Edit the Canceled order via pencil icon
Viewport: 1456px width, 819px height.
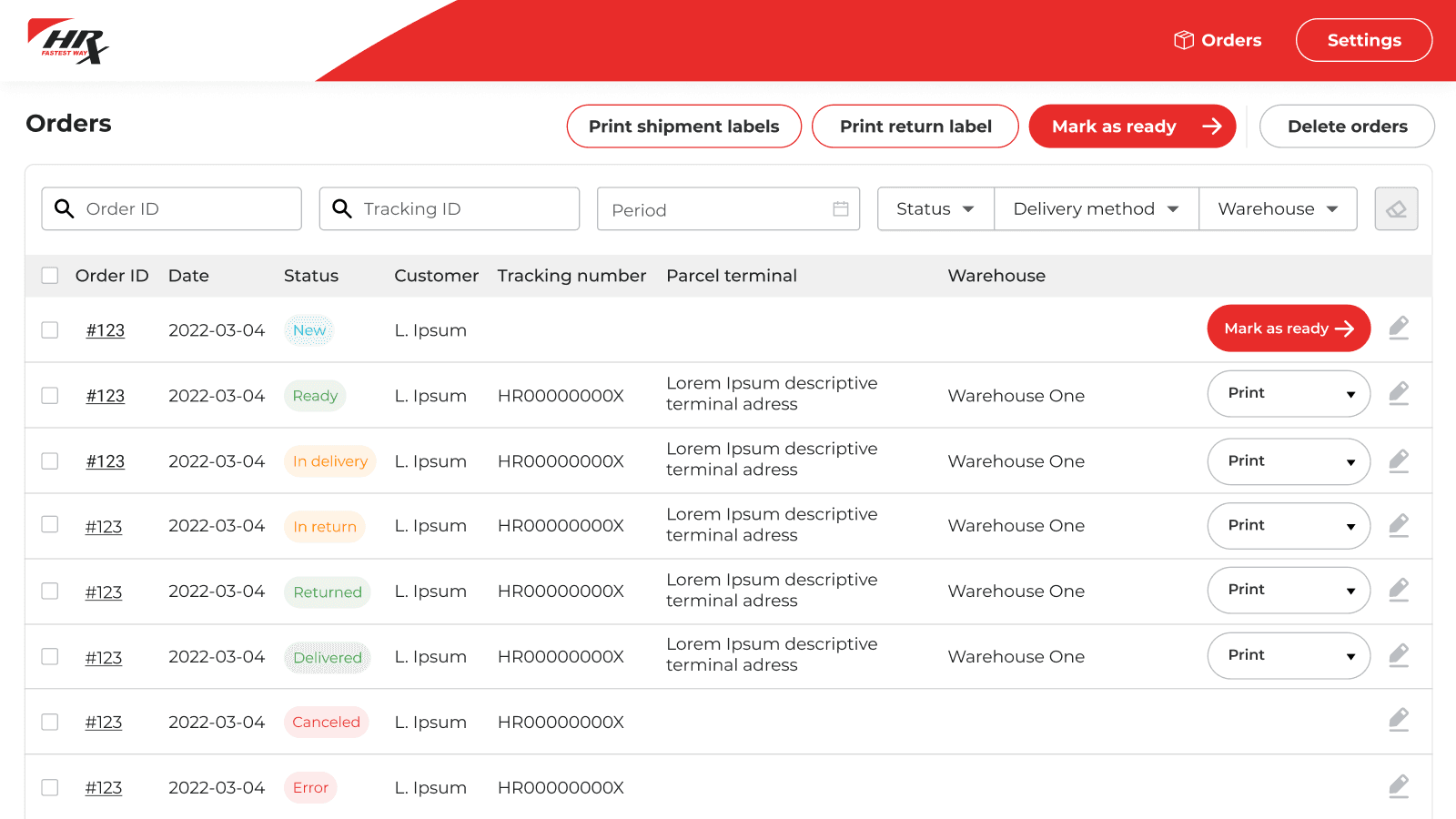point(1399,720)
